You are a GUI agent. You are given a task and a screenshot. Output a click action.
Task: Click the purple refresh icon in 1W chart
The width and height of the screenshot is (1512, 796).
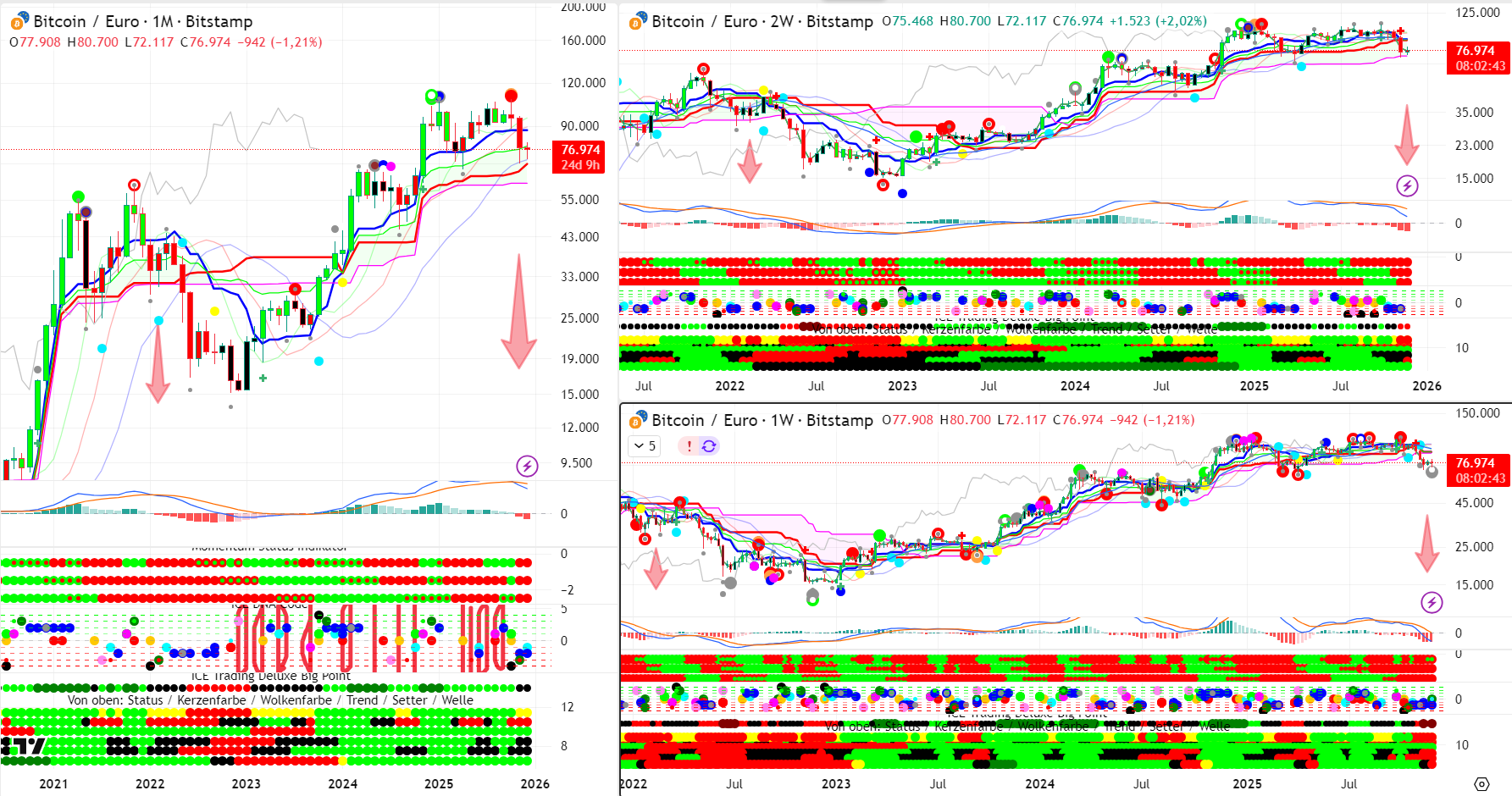tap(709, 446)
